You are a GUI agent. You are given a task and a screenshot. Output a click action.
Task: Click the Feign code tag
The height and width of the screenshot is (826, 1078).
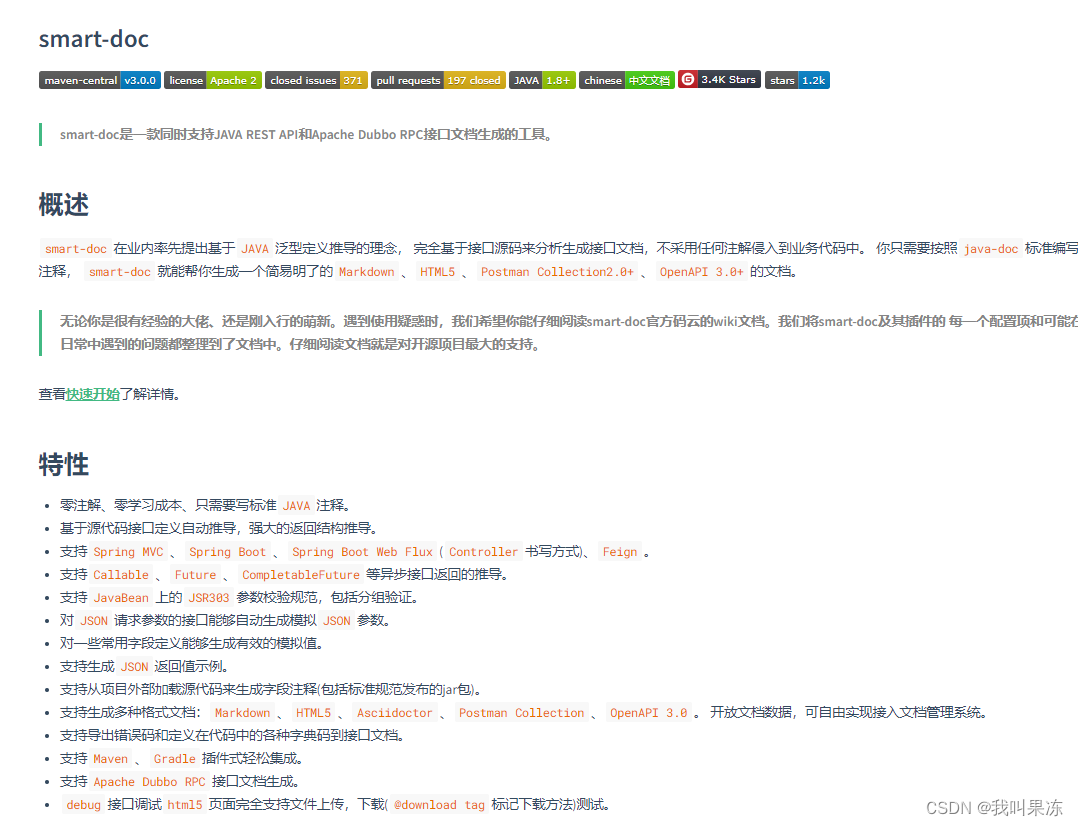(x=619, y=552)
